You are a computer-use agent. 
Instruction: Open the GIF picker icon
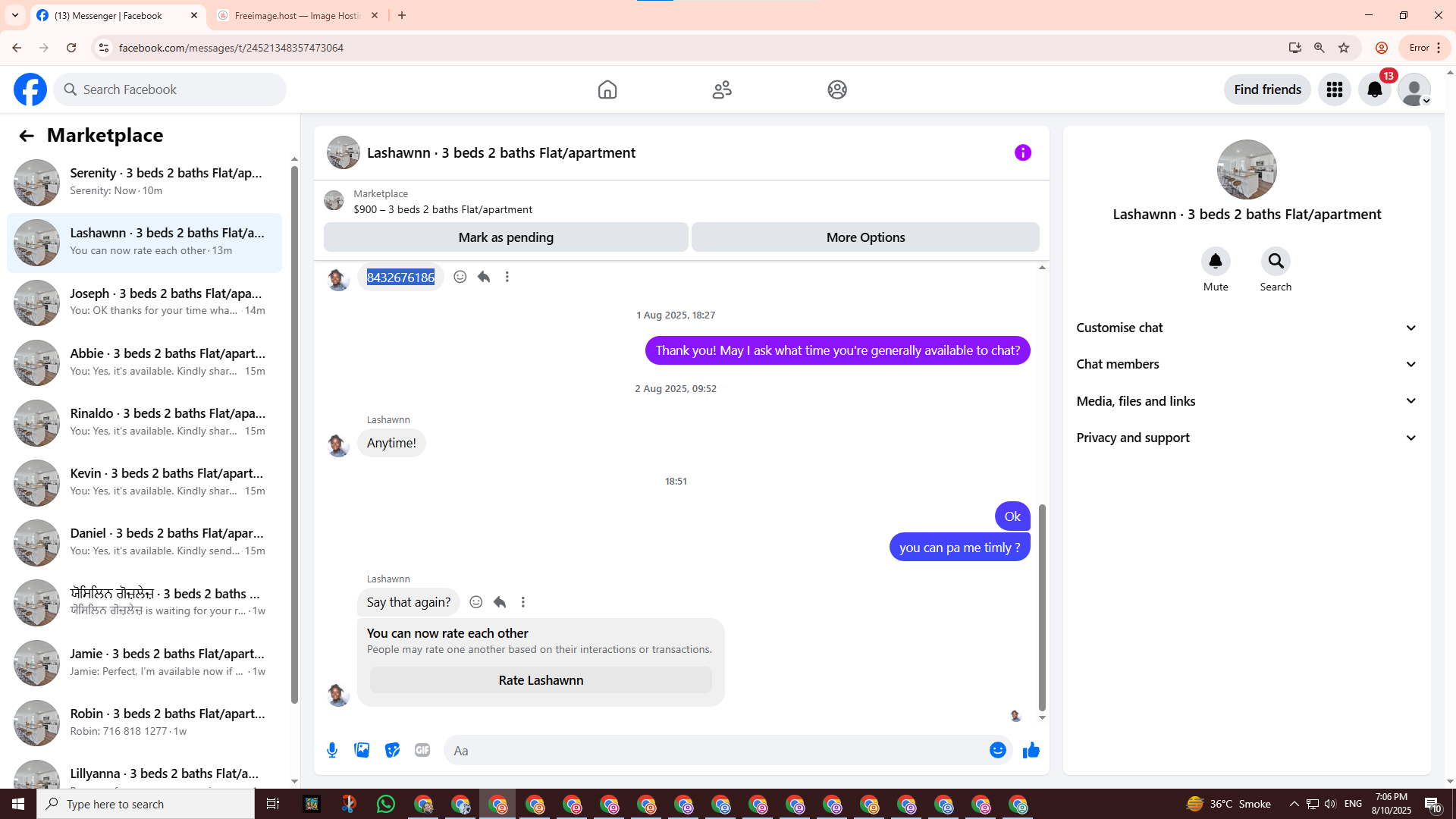pos(422,750)
